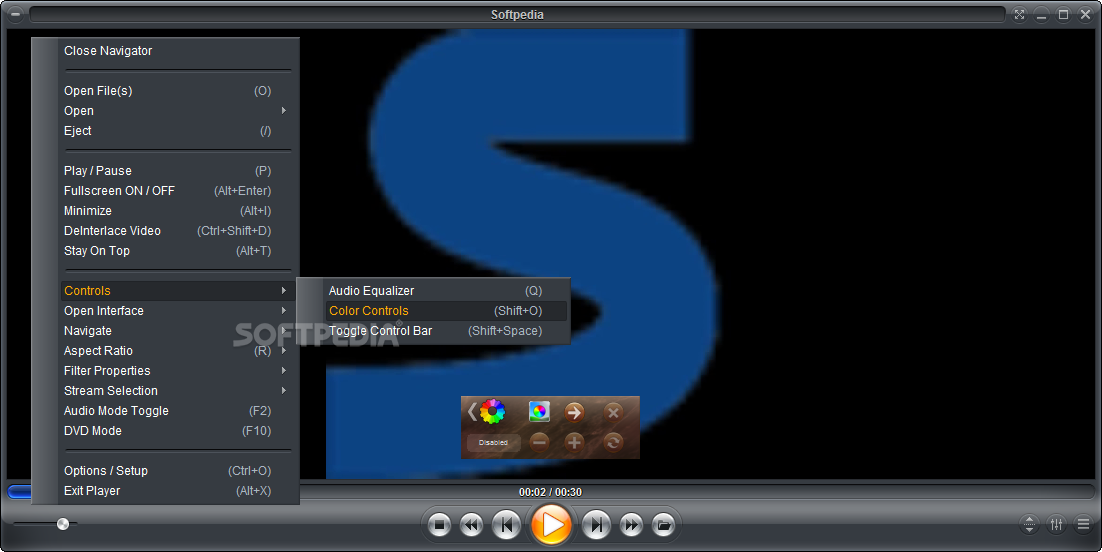1102x552 pixels.
Task: Reset colors with the circular arrows button
Action: [613, 442]
